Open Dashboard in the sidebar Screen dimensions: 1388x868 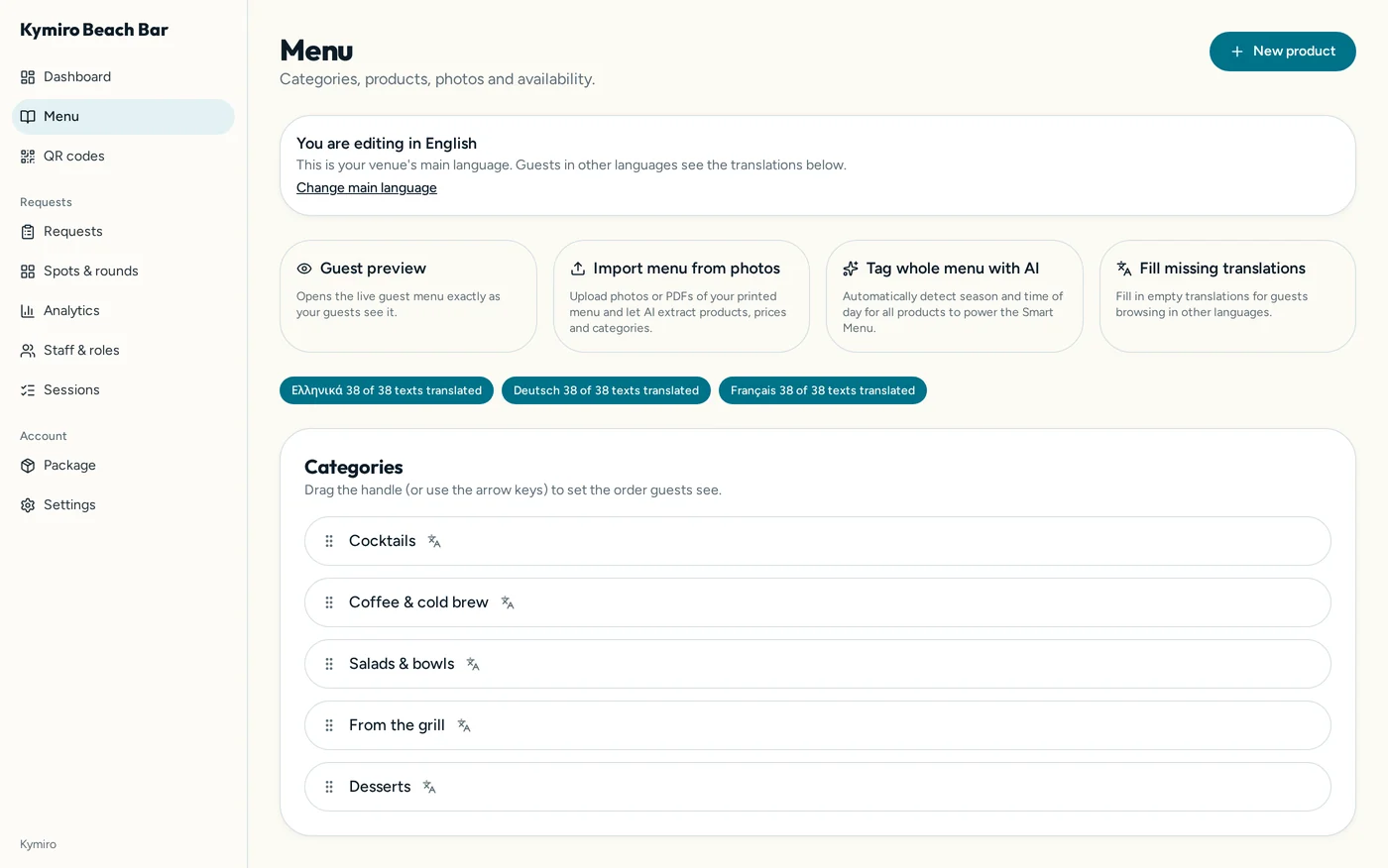[x=123, y=77]
